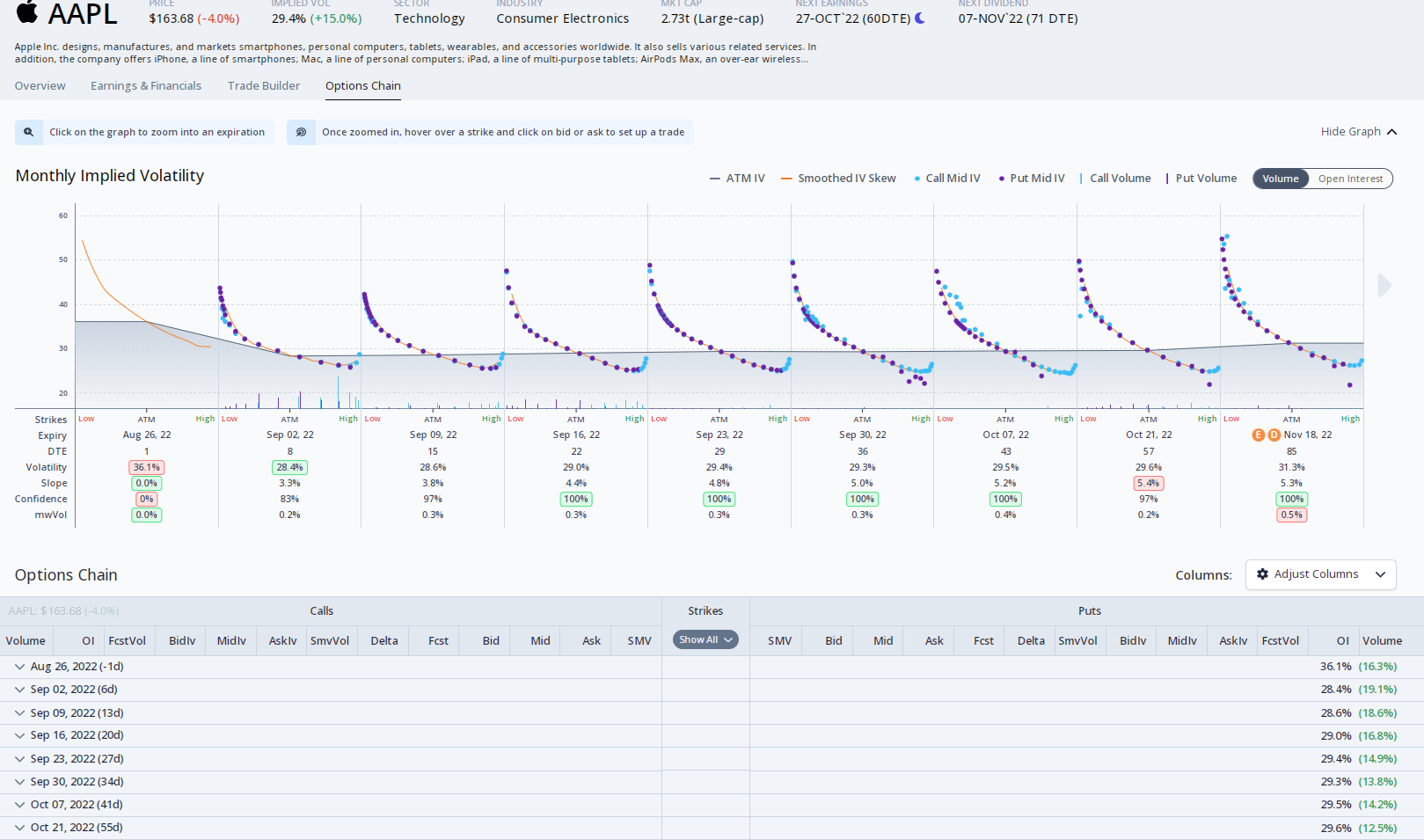Click the Sep 02, 22 smile chart
Image resolution: width=1424 pixels, height=840 pixels.
coord(289,308)
